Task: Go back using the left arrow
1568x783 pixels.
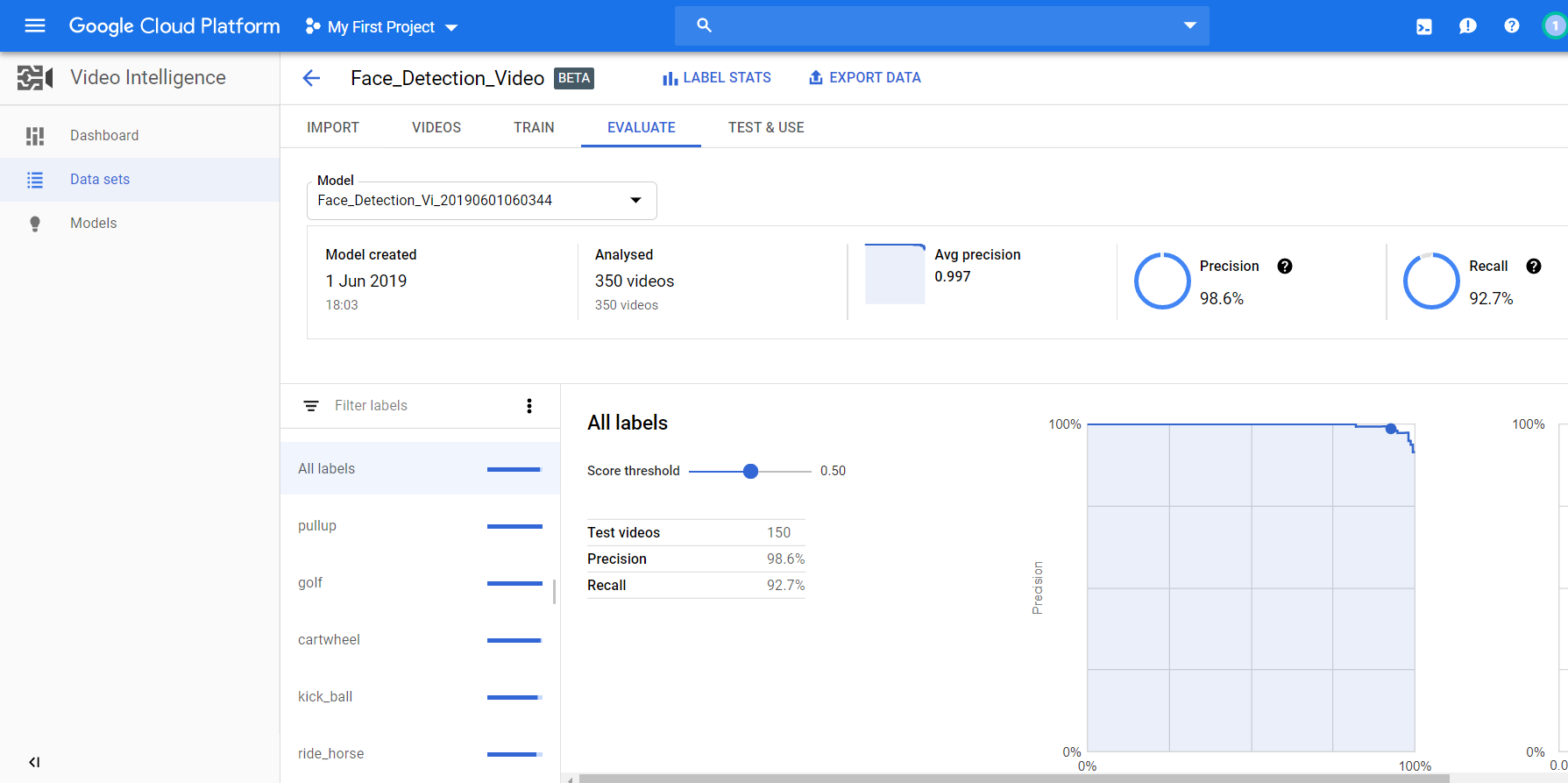Action: click(x=311, y=78)
